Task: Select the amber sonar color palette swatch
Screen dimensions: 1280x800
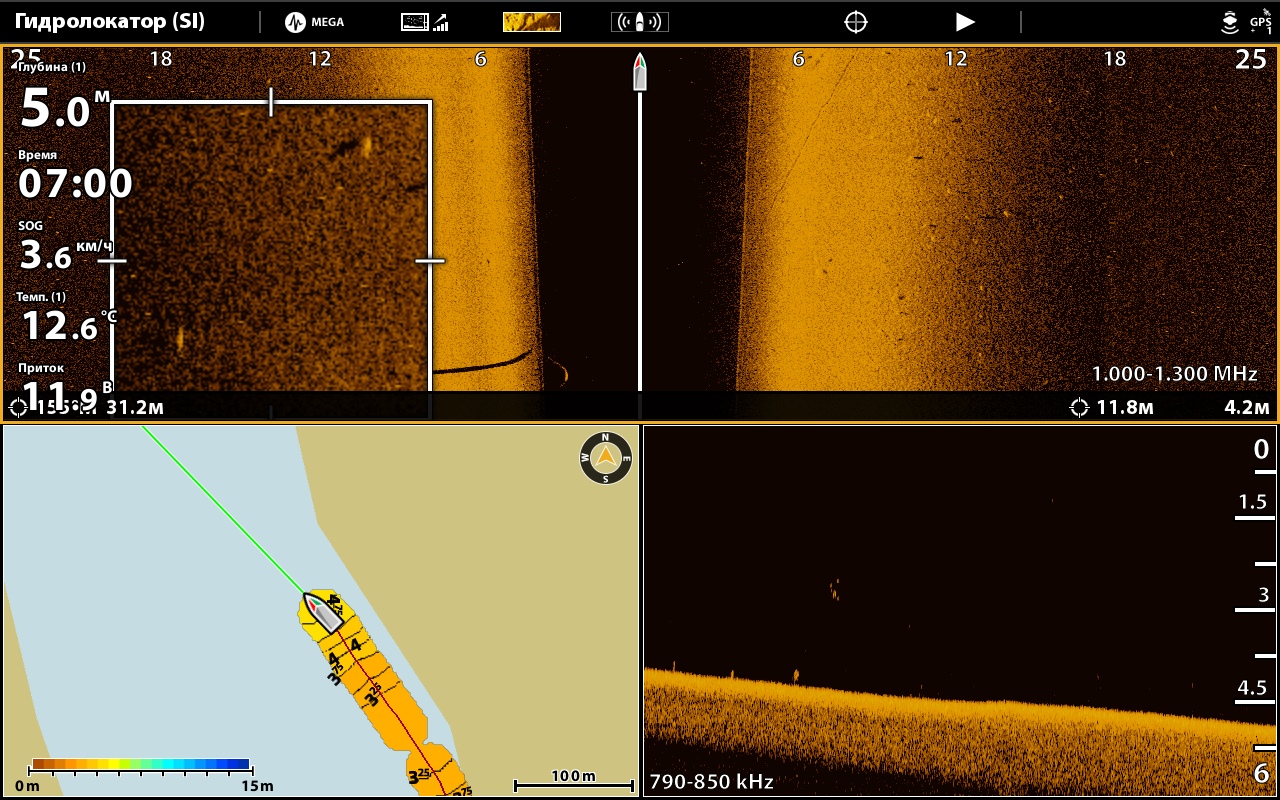Action: [x=531, y=22]
